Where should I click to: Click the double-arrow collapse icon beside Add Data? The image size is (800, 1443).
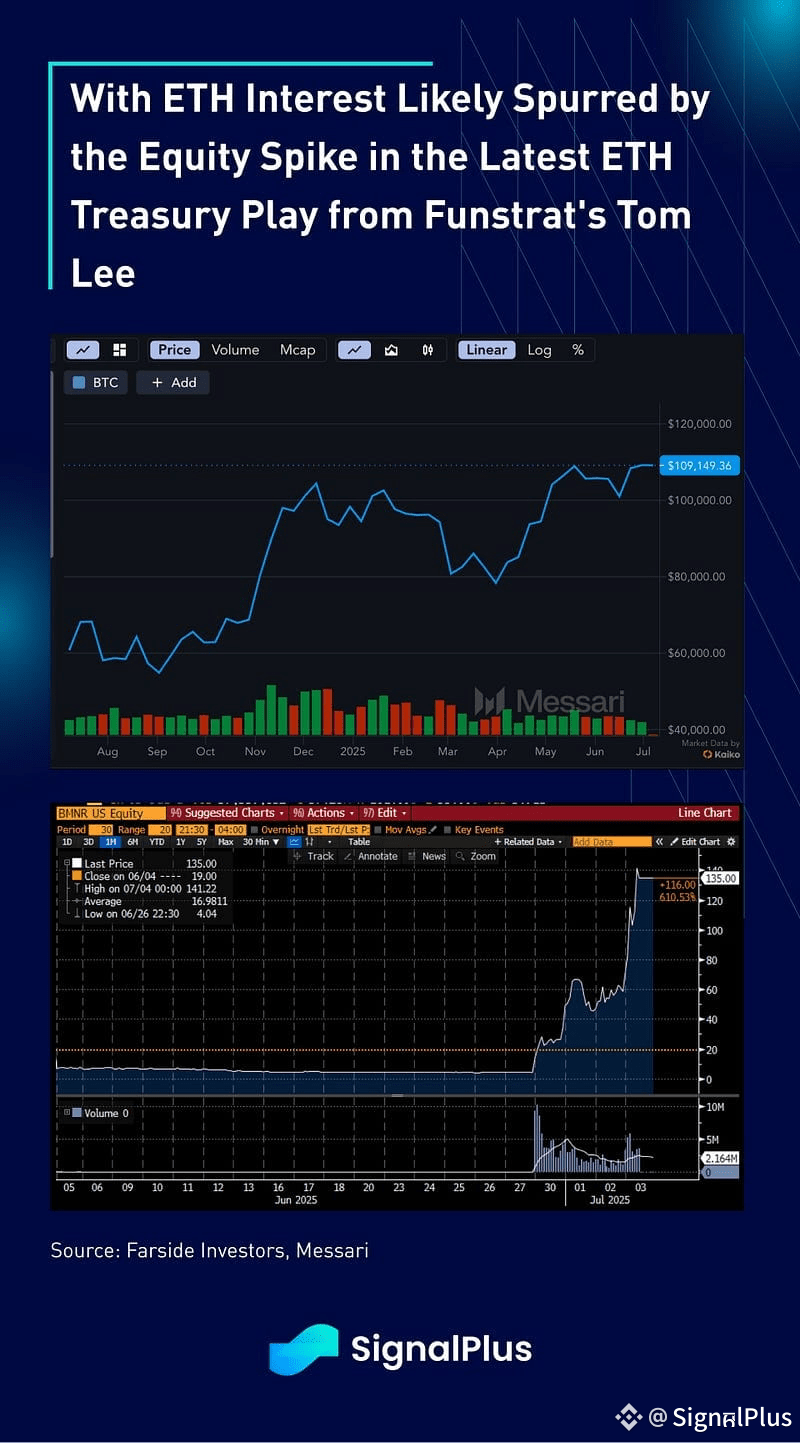point(660,842)
